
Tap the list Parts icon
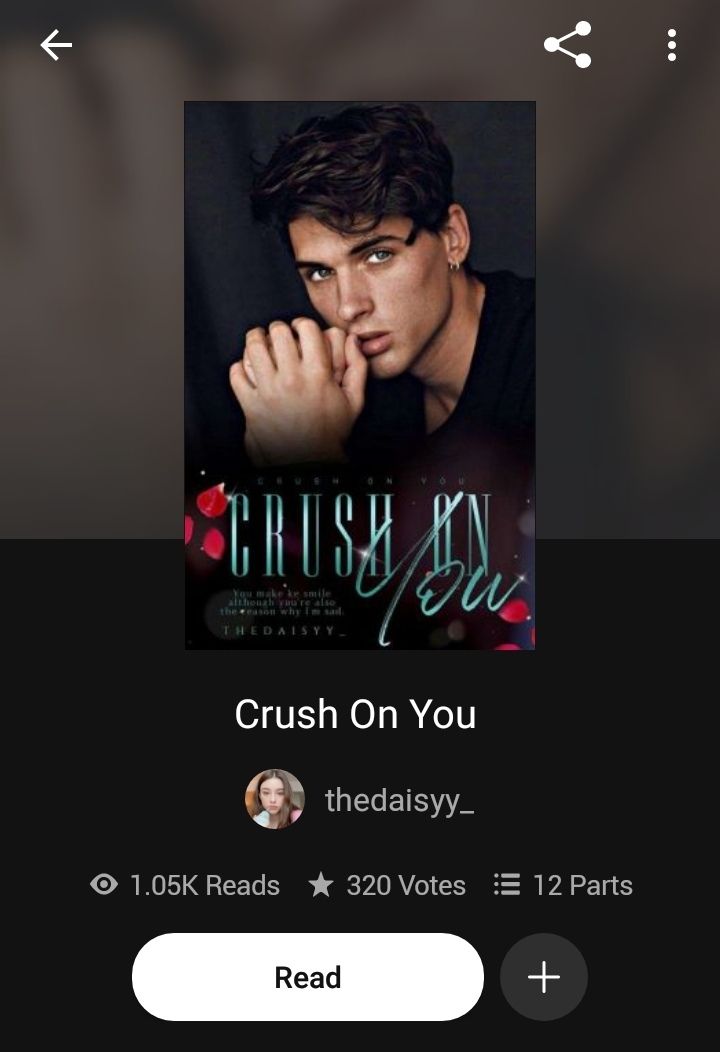tap(507, 884)
